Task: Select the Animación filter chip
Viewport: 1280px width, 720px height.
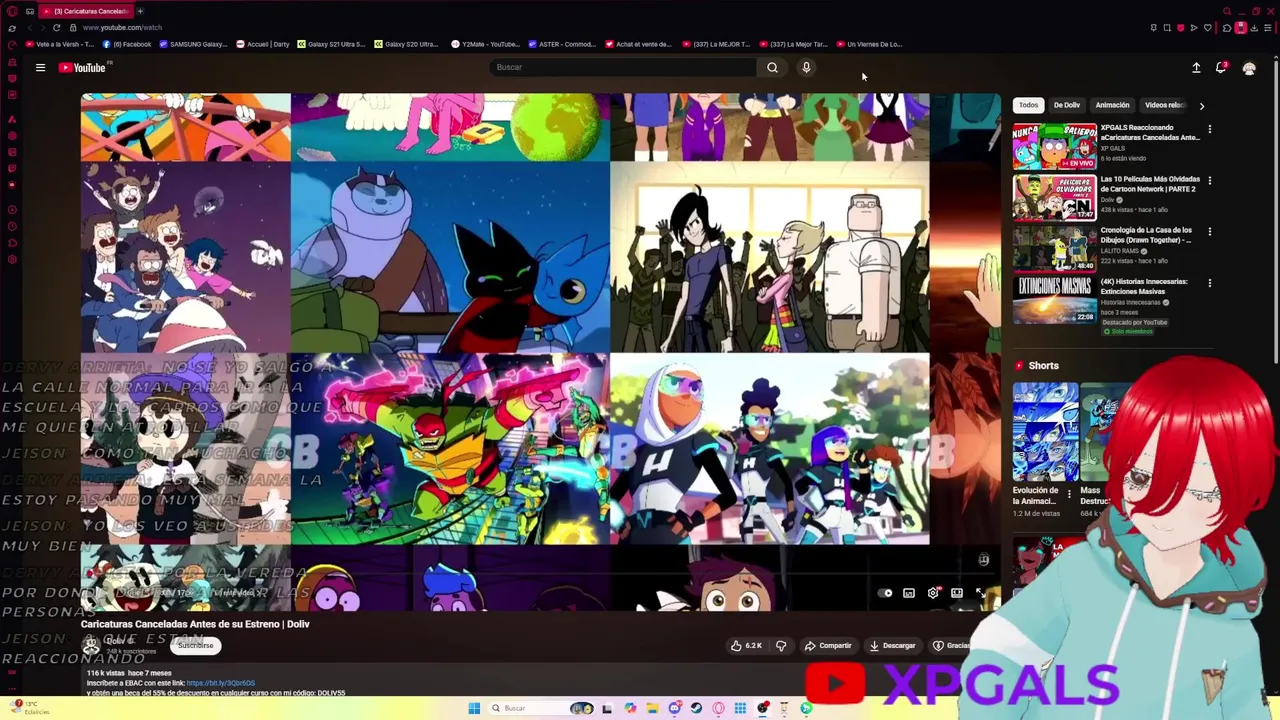Action: pos(1112,105)
